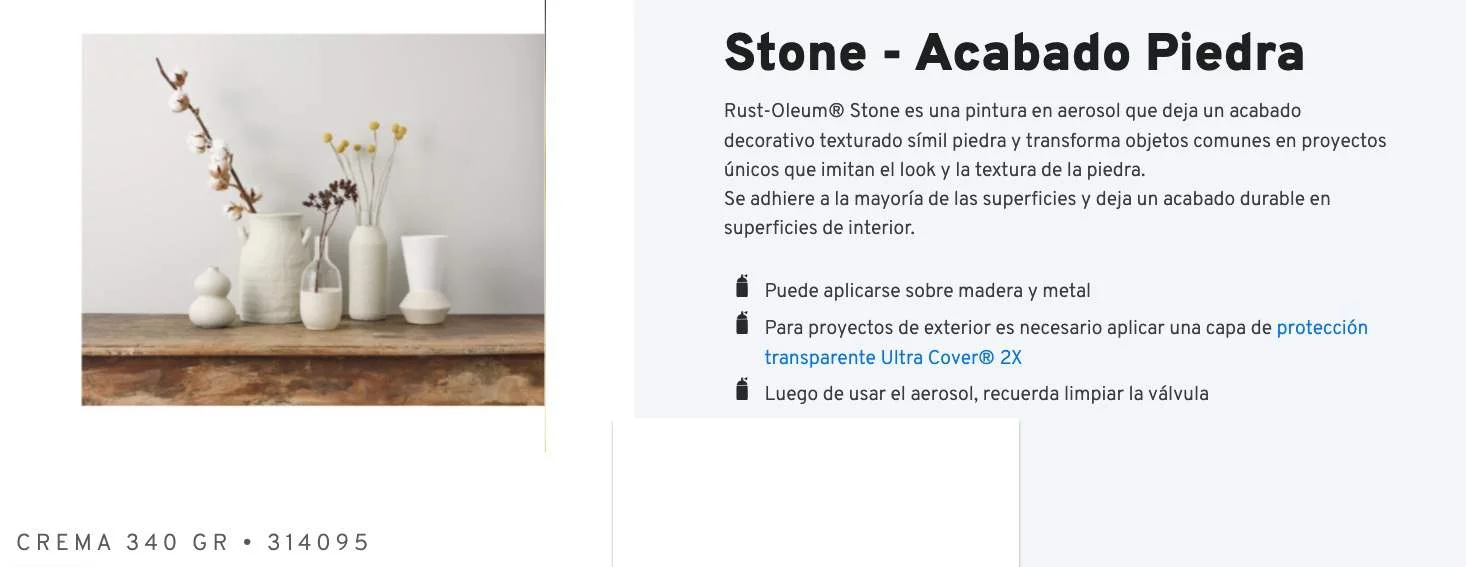This screenshot has height=567, width=1466.
Task: Click the 'Luego de usar el aerosol' bullet text
Action: click(x=986, y=394)
